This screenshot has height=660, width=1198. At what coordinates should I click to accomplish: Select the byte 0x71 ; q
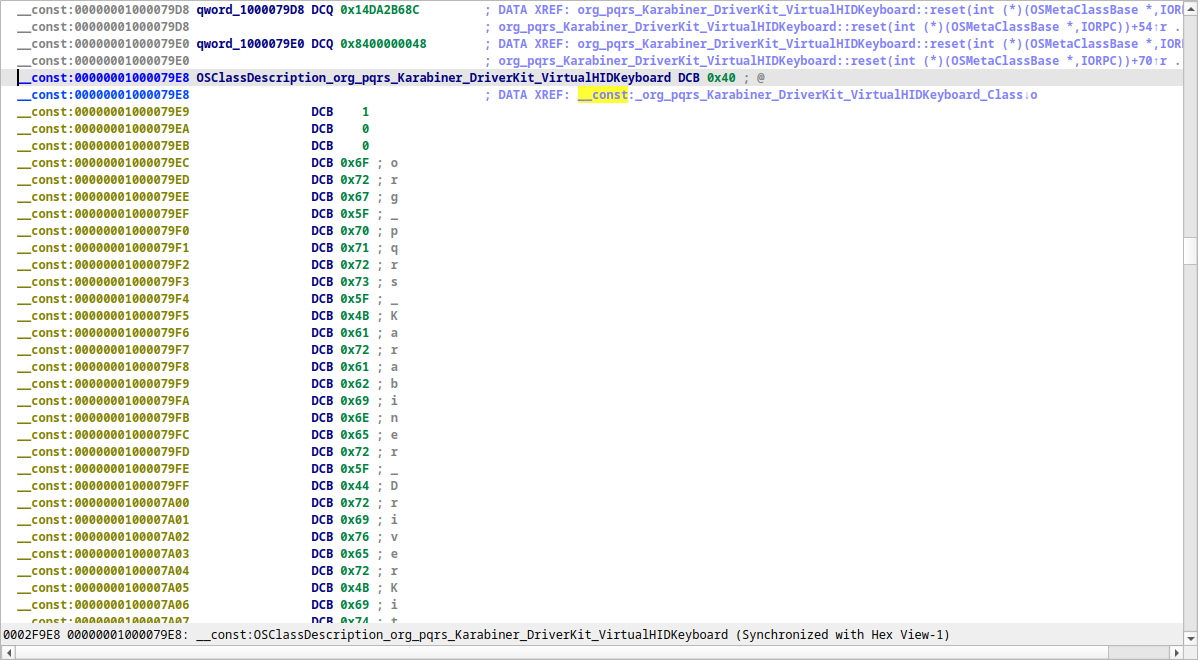click(355, 248)
